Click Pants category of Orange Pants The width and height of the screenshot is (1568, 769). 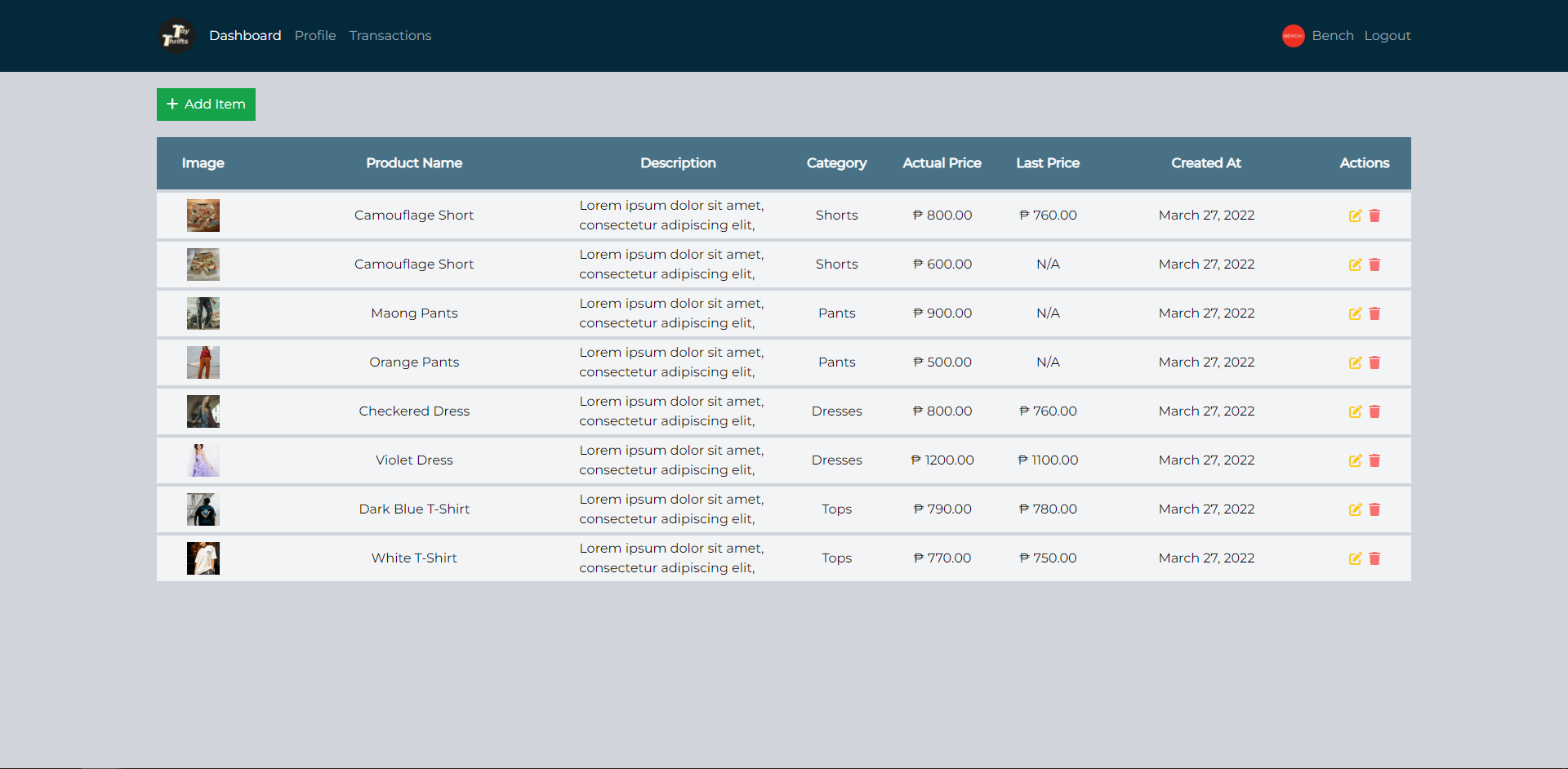pyautogui.click(x=837, y=362)
